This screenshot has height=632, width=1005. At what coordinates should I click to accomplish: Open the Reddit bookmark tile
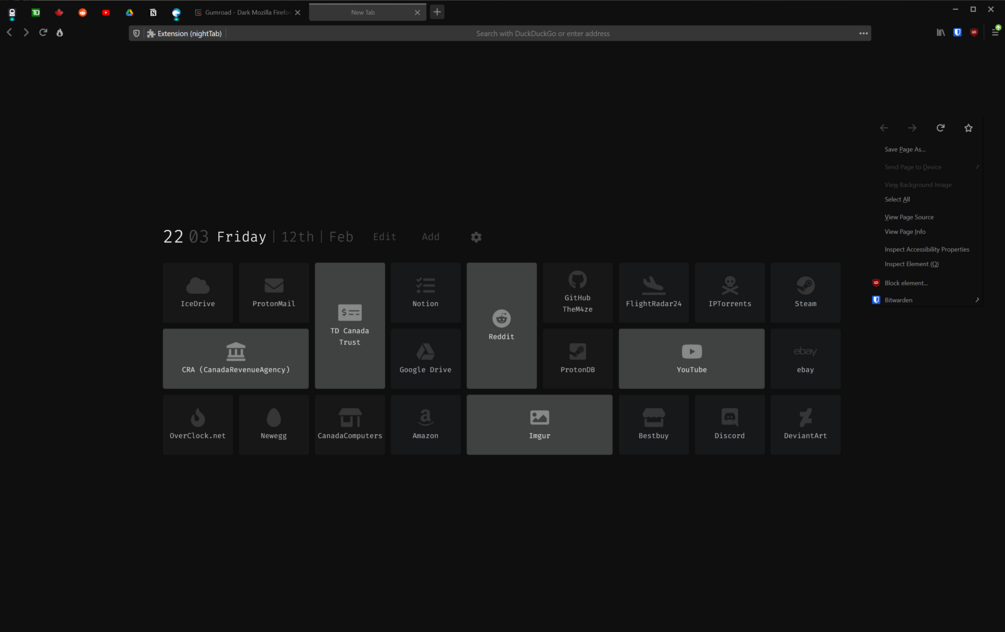click(501, 326)
